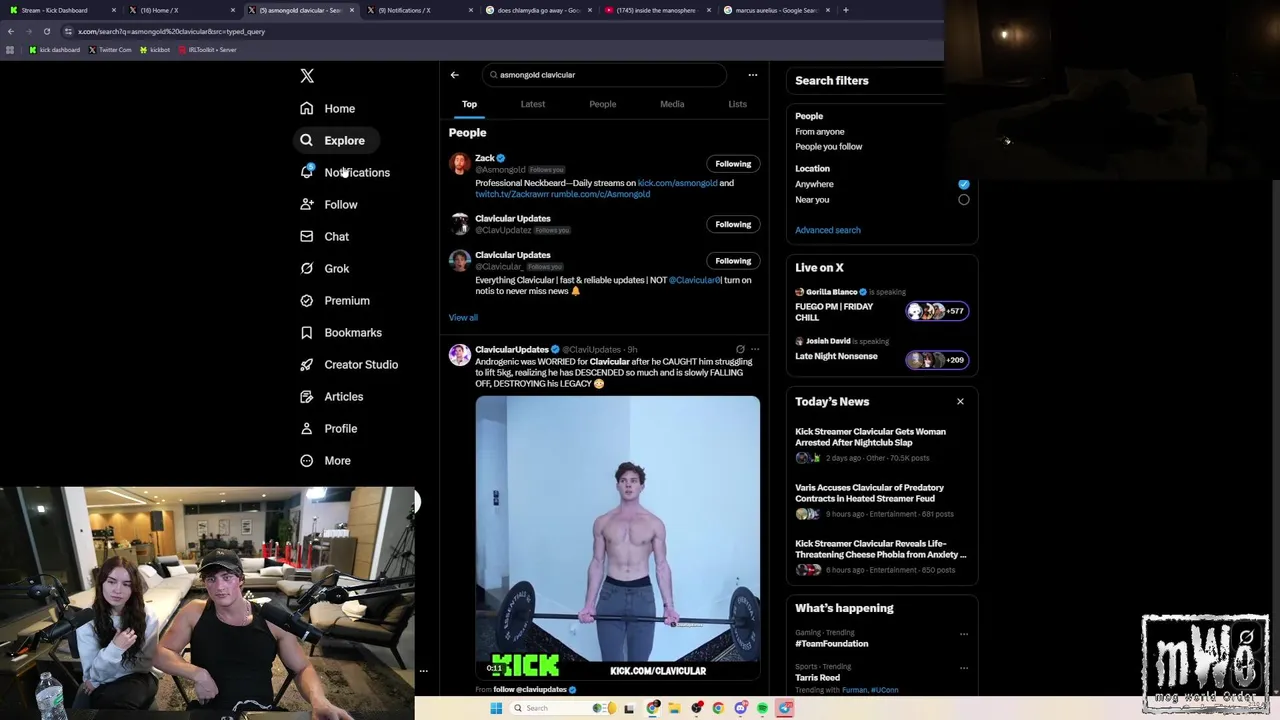Open Profile in the X sidebar
1280x720 pixels.
[x=329, y=428]
